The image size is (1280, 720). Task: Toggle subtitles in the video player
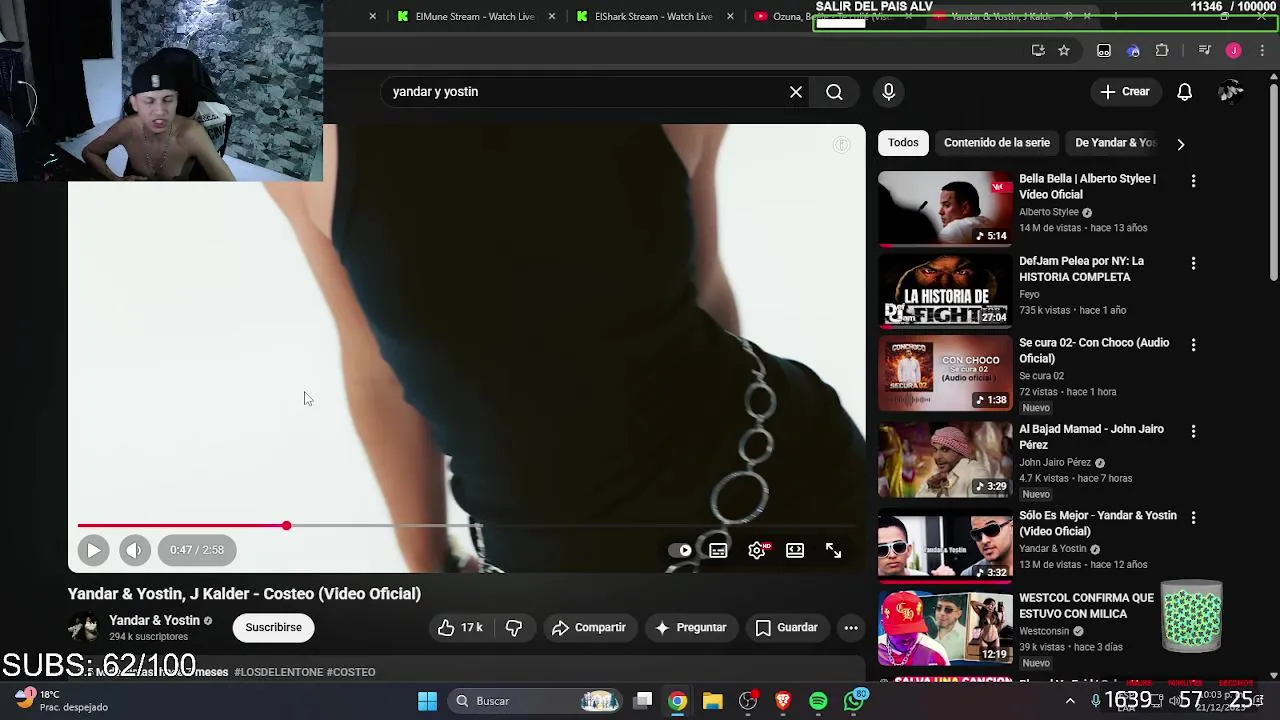point(718,550)
